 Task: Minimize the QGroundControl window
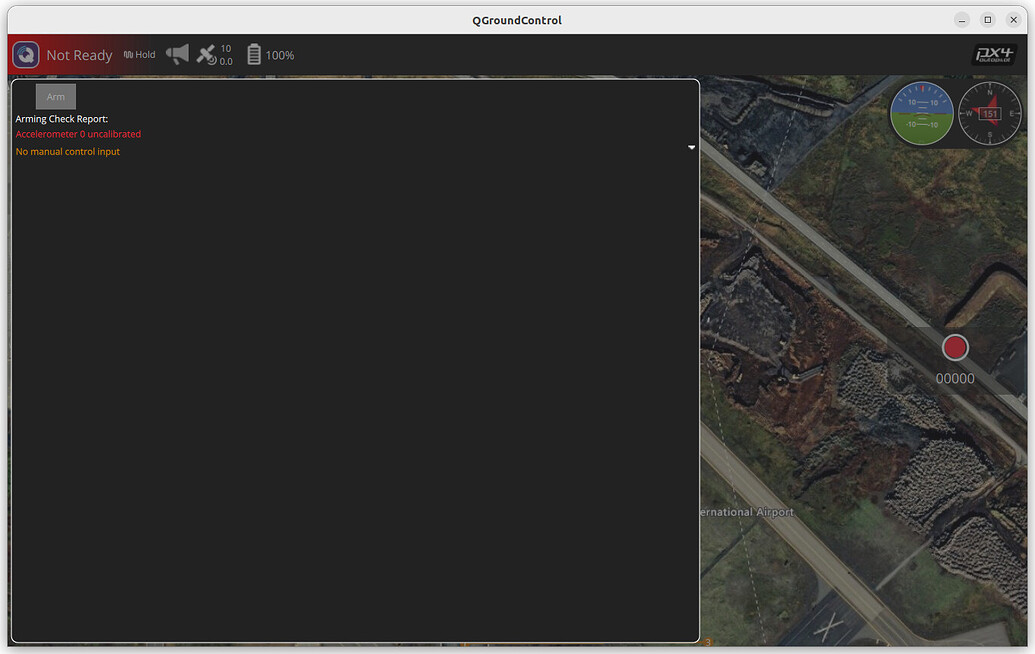[x=961, y=19]
